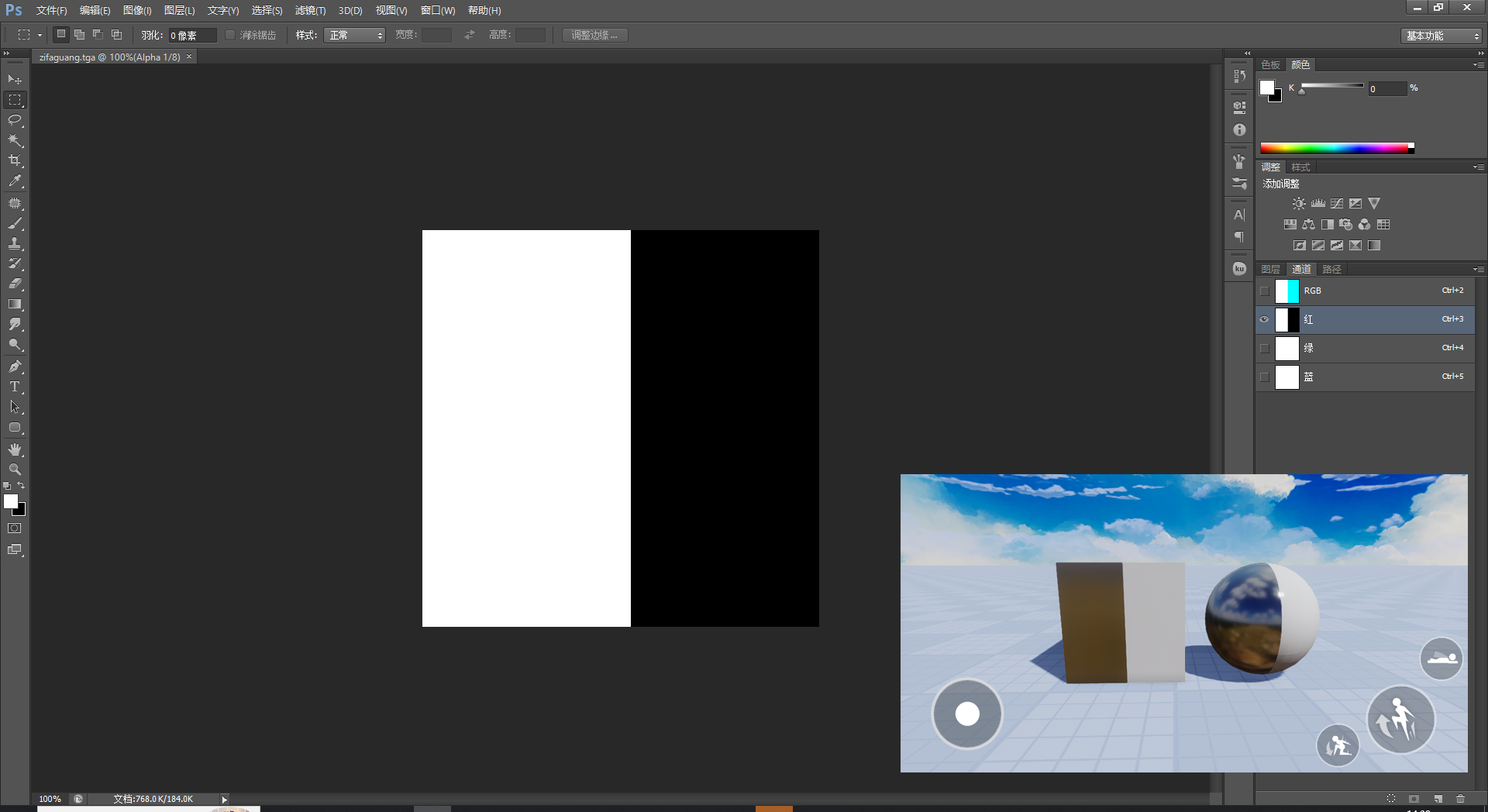
Task: Toggle Quick Mask mode icon
Action: click(x=15, y=528)
